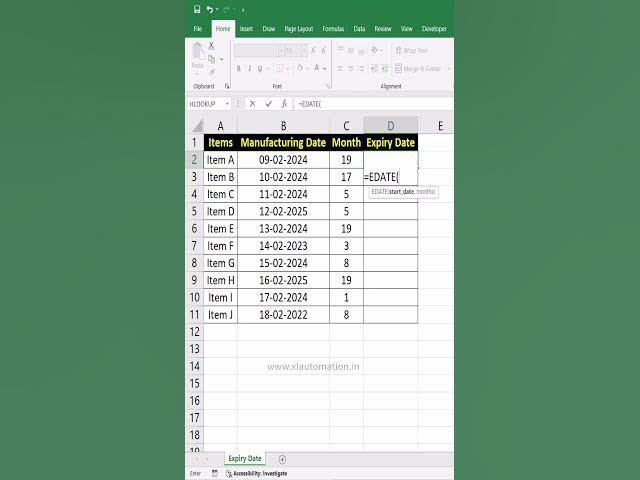Open Font dialog launcher
This screenshot has height=480, width=640.
328,86
